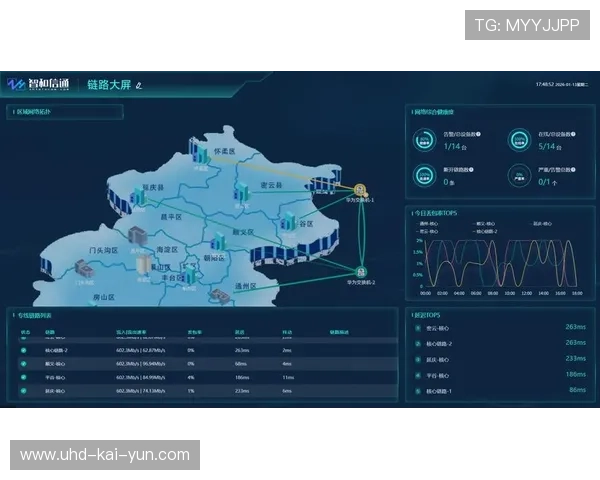Click the 房山区 label on the map
Screen dimensions: 600x480
point(104,297)
